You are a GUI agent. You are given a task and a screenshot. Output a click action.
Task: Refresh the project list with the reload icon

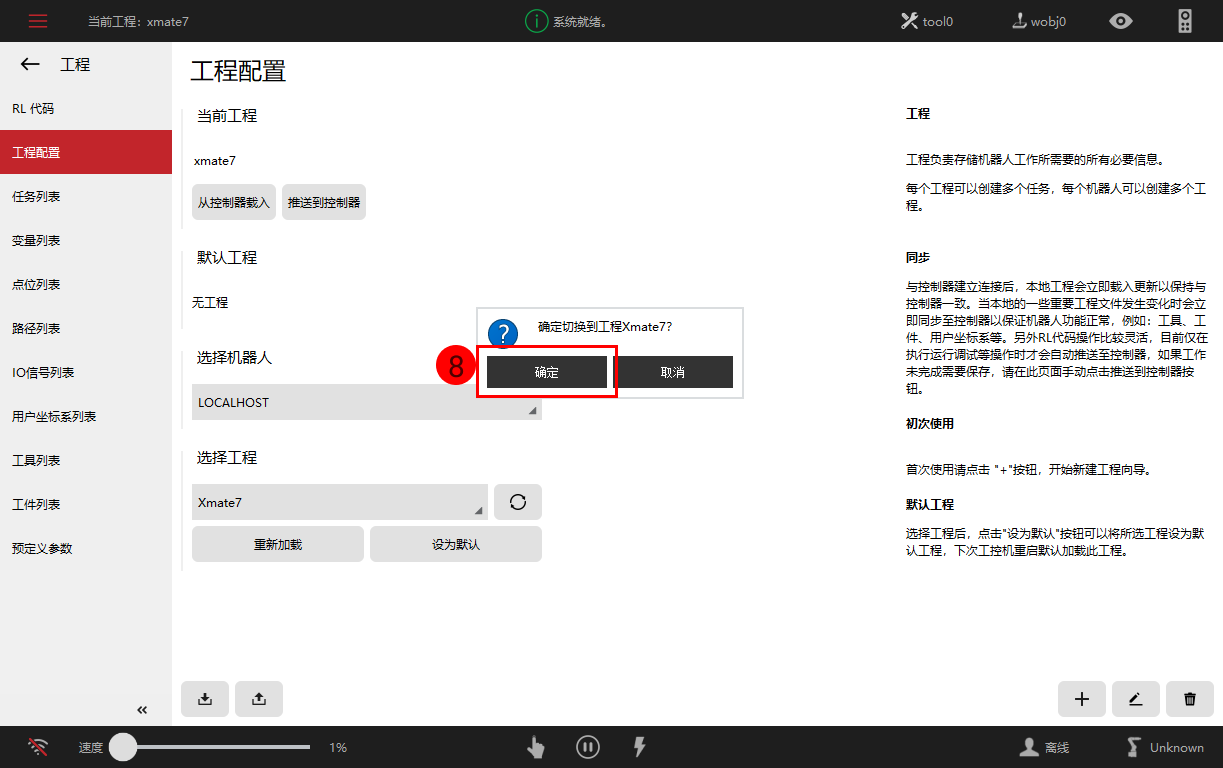point(518,502)
